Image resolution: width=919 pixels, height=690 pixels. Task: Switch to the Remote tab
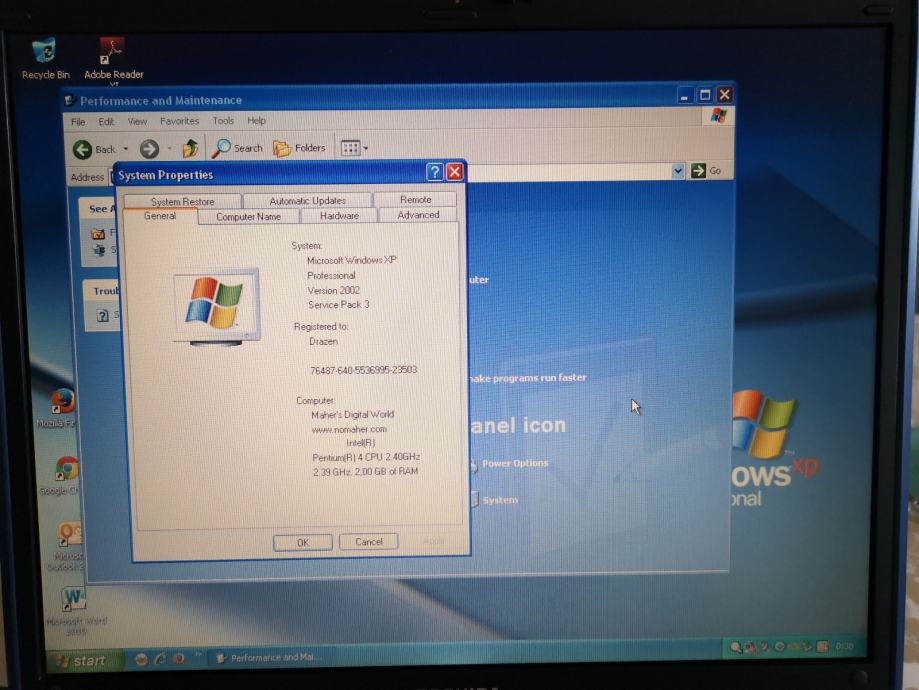click(415, 199)
